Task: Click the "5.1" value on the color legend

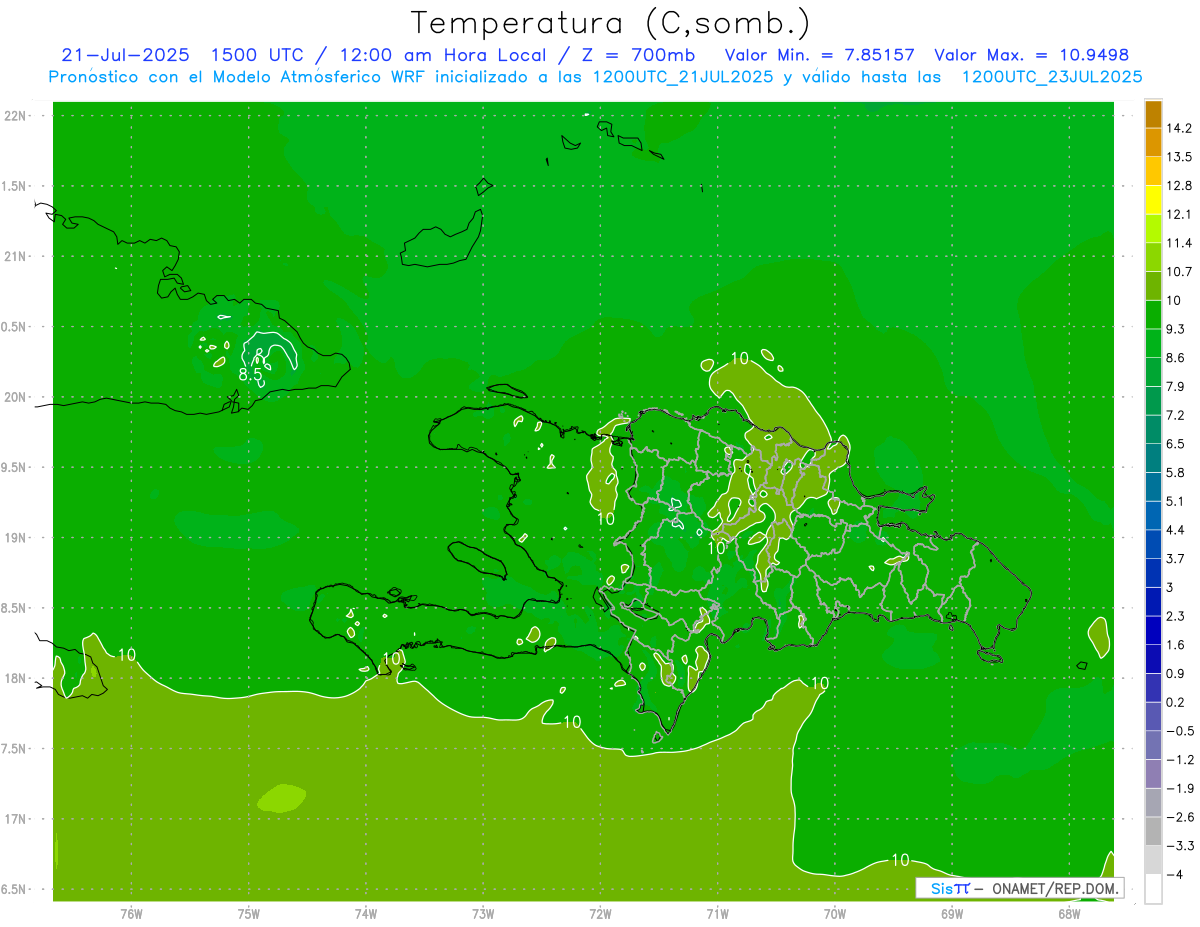Action: tap(1176, 501)
